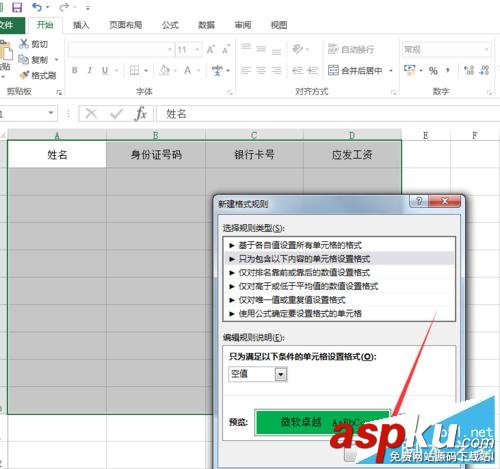Apply percent style

pos(433,70)
